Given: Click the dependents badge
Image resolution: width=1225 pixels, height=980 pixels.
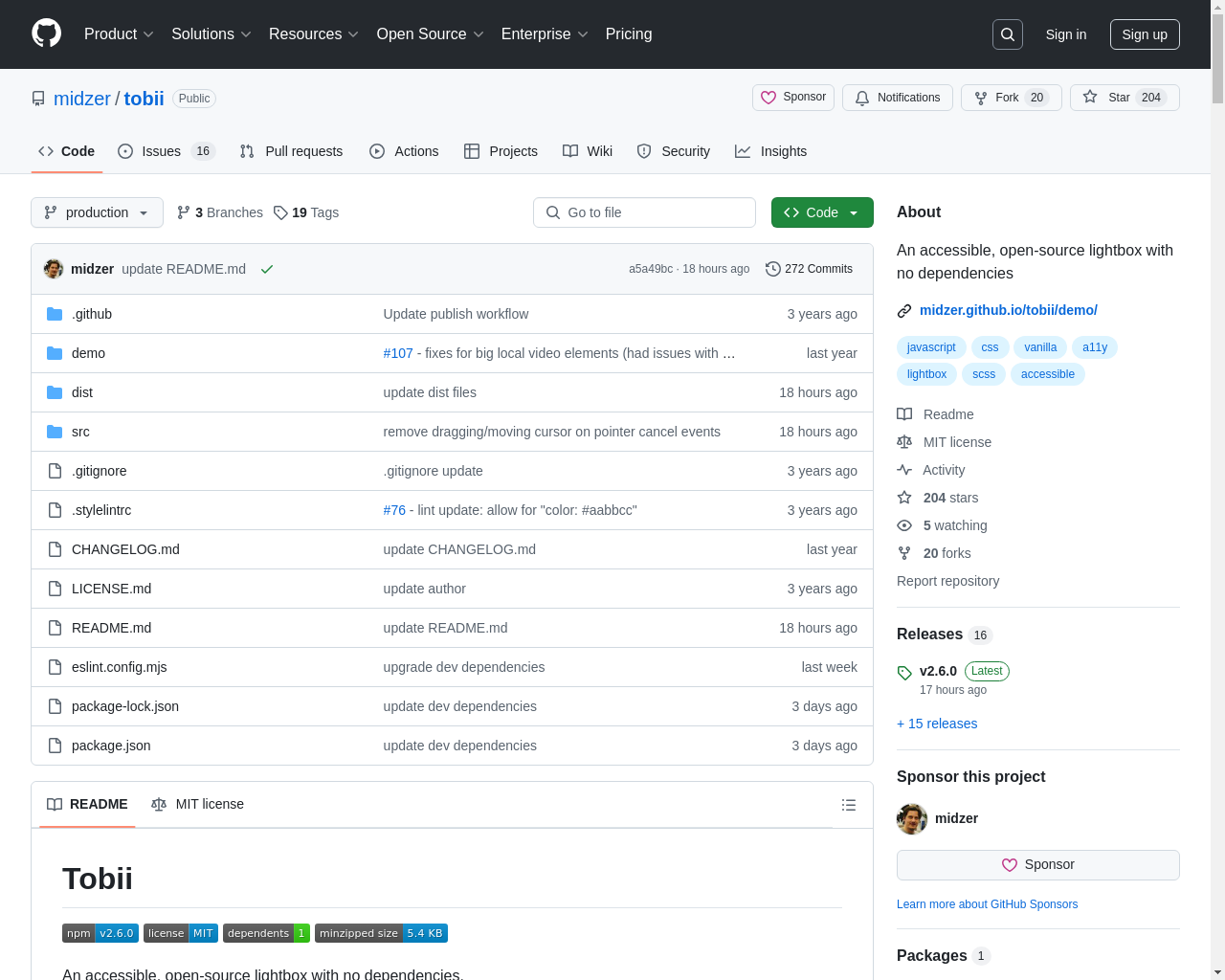Looking at the screenshot, I should (266, 933).
